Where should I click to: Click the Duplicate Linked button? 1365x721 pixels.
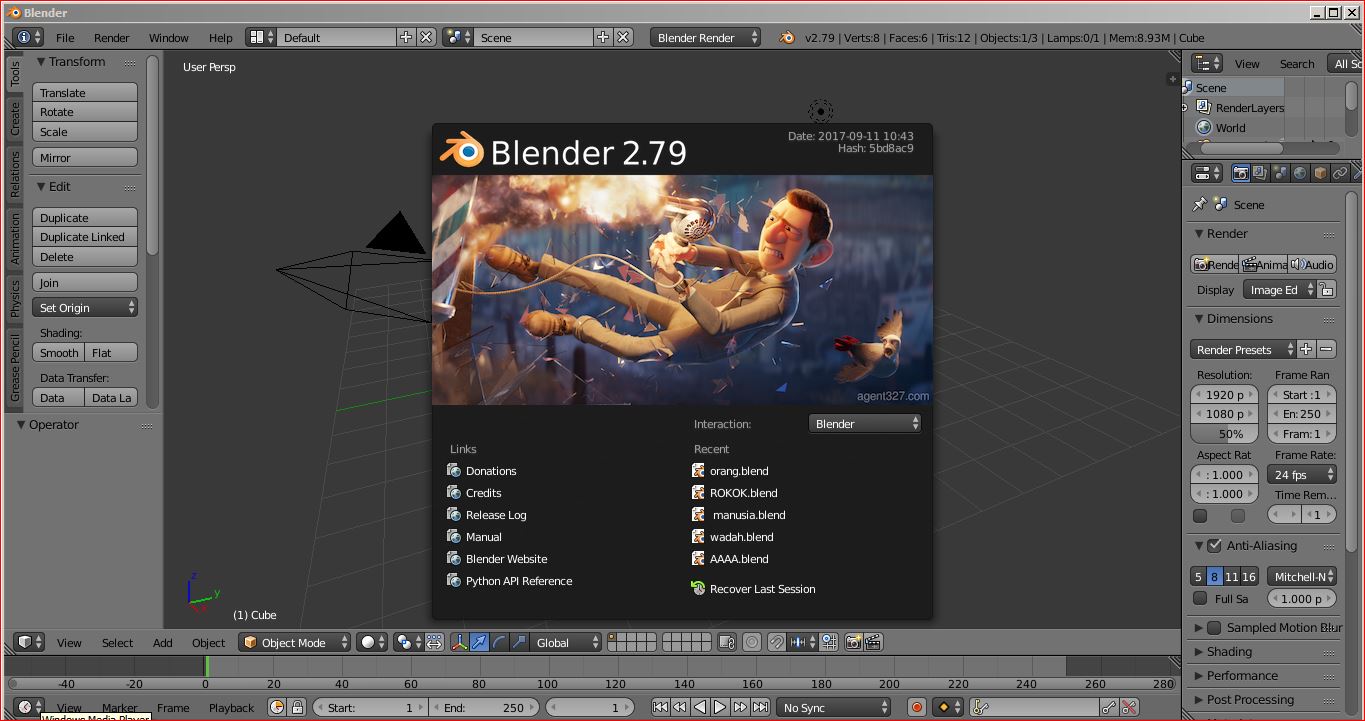(85, 237)
